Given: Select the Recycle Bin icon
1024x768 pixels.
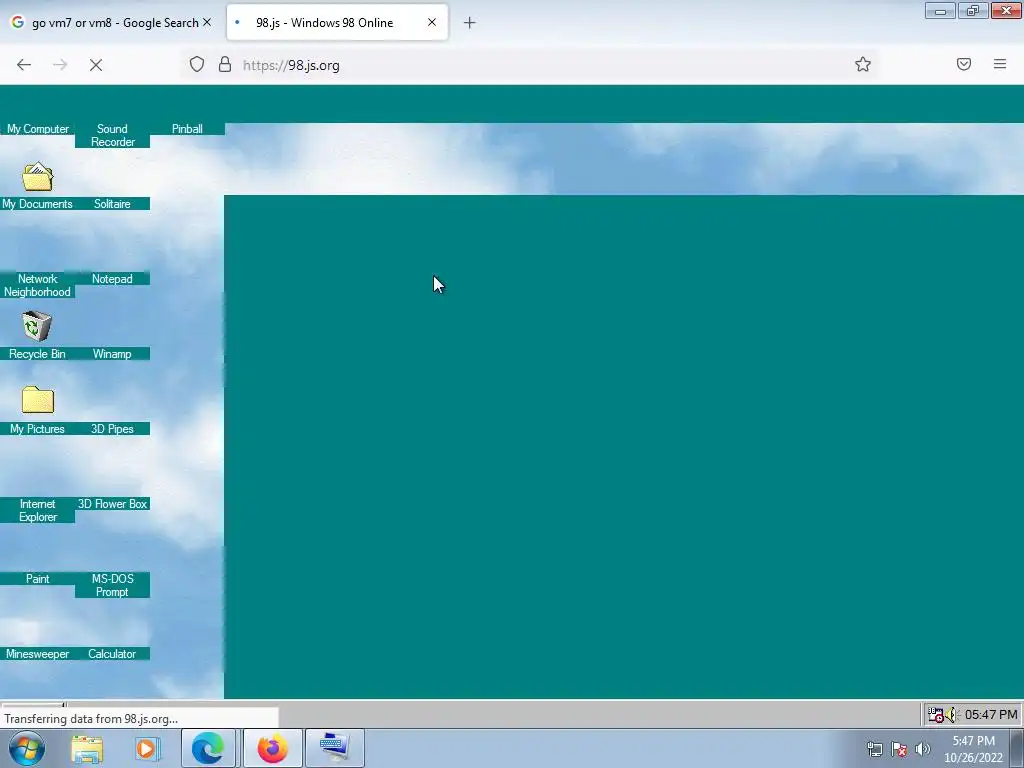Looking at the screenshot, I should tap(37, 326).
